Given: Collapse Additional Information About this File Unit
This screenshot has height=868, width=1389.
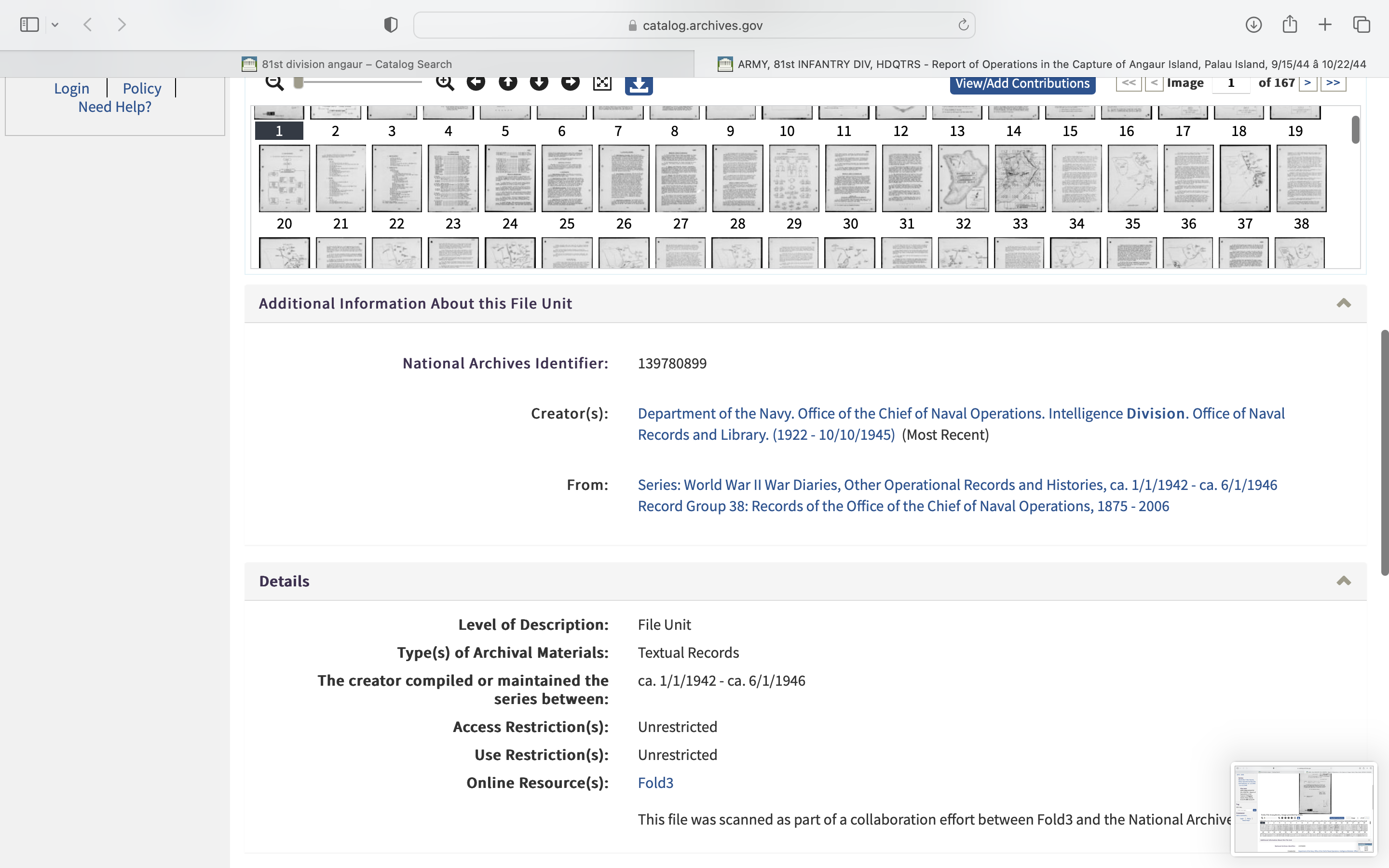Looking at the screenshot, I should [1343, 303].
